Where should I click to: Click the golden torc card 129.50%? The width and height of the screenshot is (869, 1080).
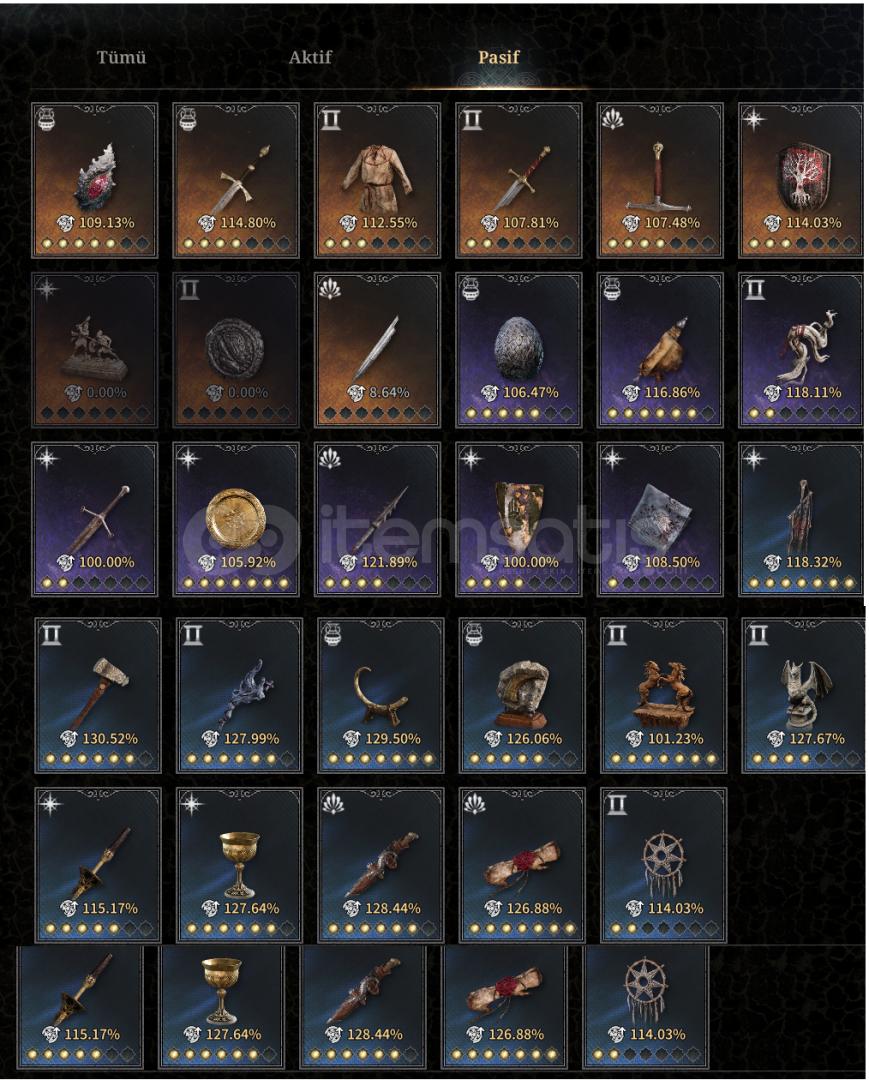[x=381, y=696]
